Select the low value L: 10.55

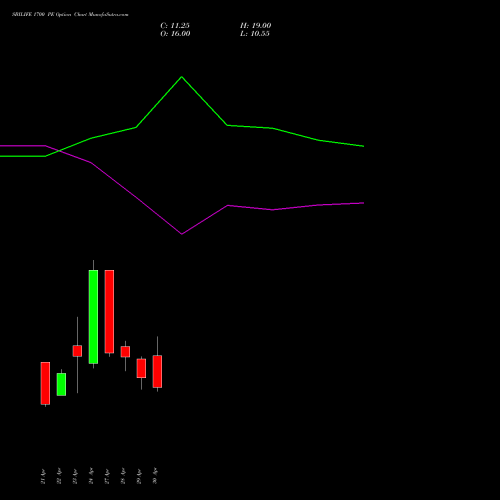[255, 33]
